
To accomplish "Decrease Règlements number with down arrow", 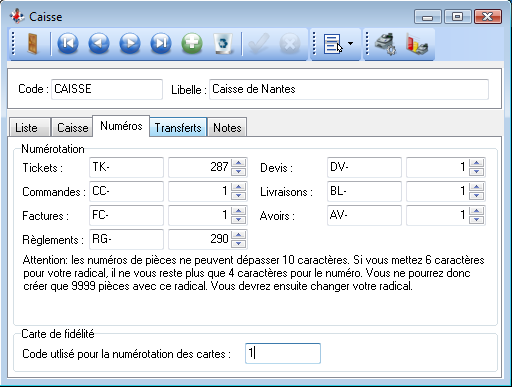I will click(238, 244).
